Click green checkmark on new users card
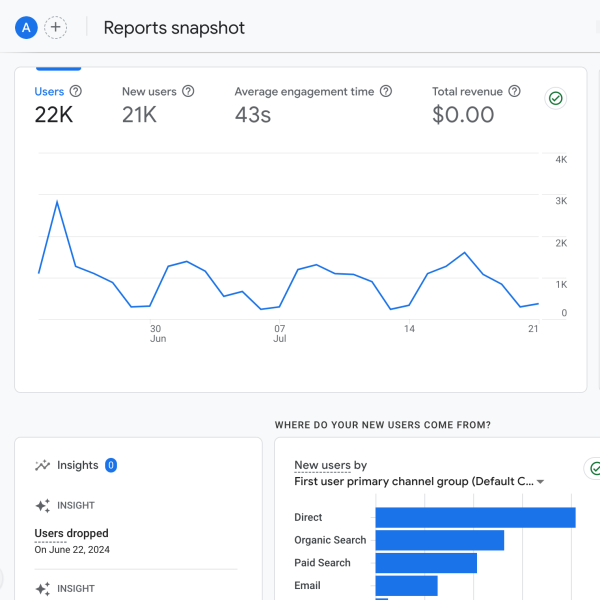The image size is (600, 600). (x=594, y=468)
